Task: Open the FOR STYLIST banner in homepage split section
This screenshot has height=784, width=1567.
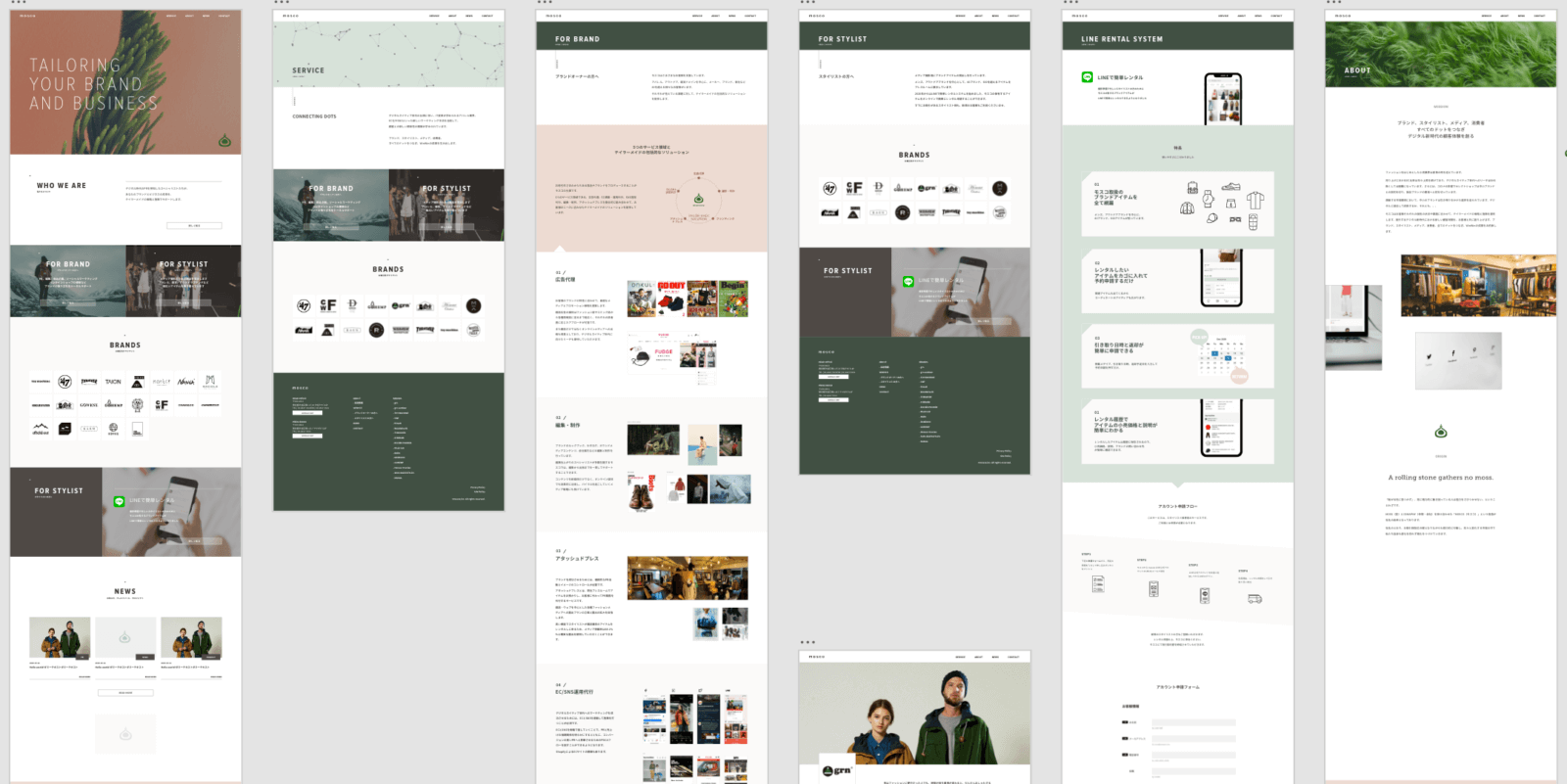Action: click(x=183, y=281)
